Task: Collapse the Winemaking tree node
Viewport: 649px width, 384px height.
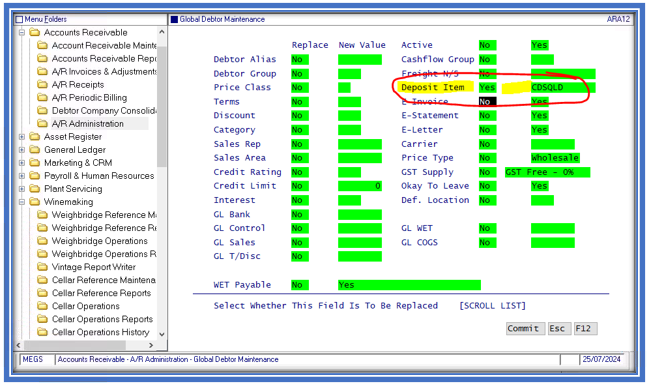Action: [22, 202]
